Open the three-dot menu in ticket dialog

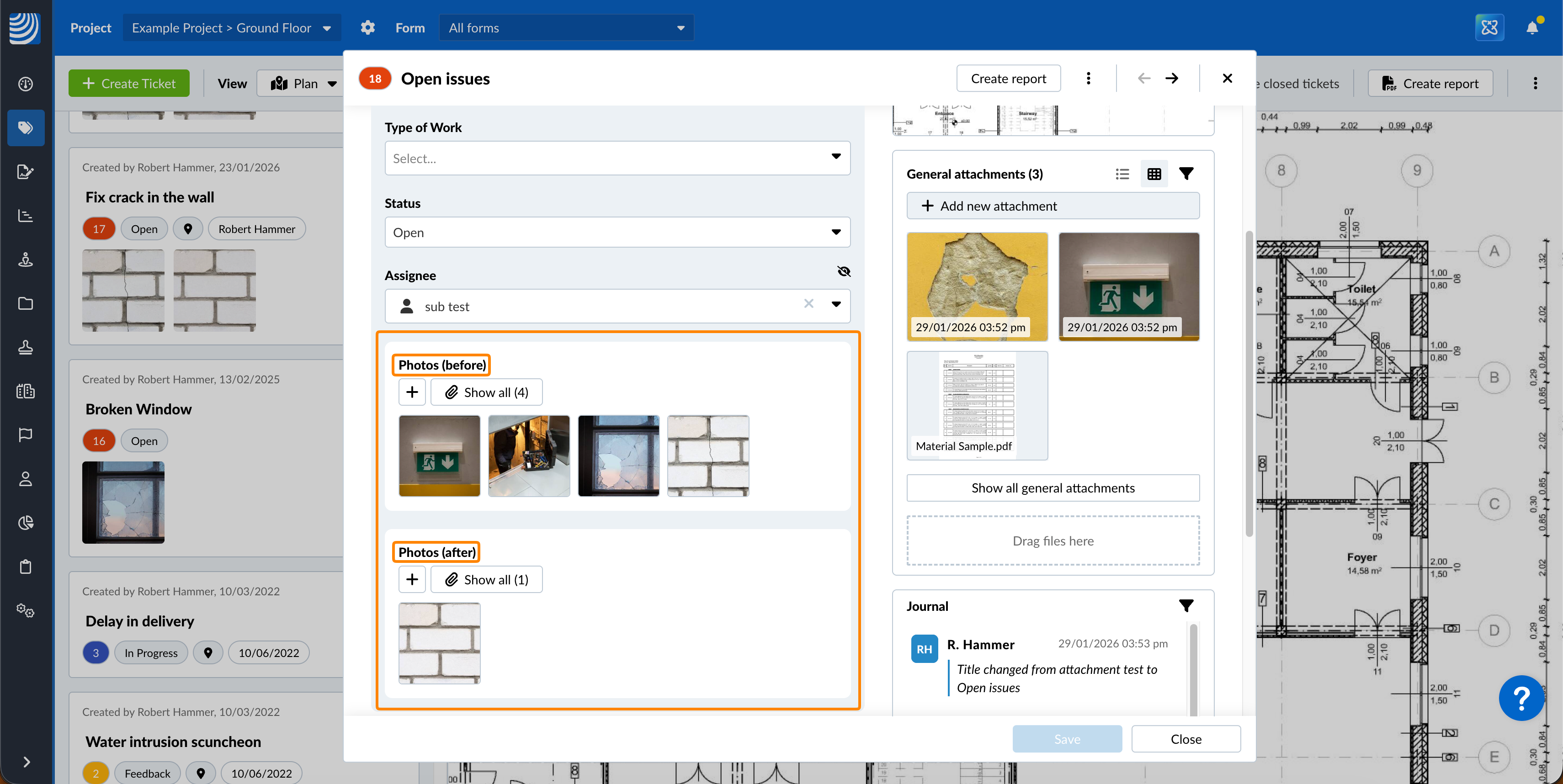click(1088, 78)
